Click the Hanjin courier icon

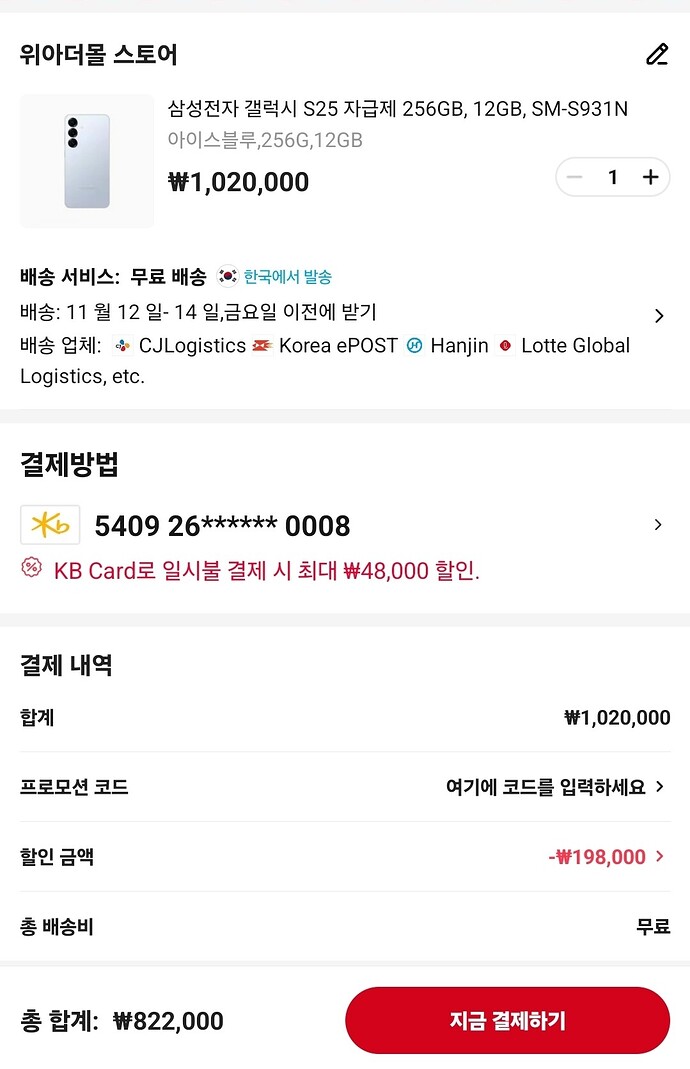[413, 345]
